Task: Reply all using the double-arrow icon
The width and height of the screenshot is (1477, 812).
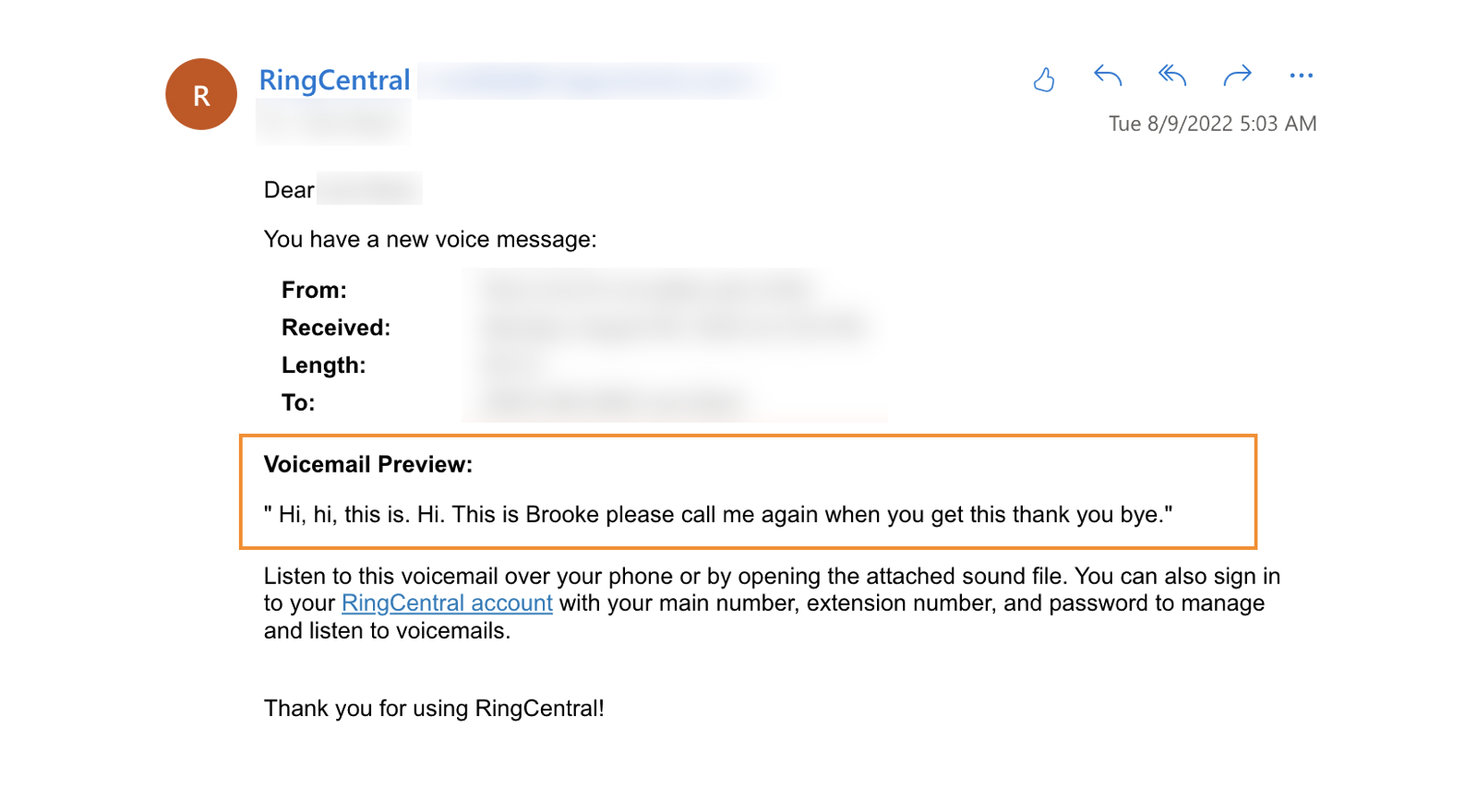Action: point(1171,76)
